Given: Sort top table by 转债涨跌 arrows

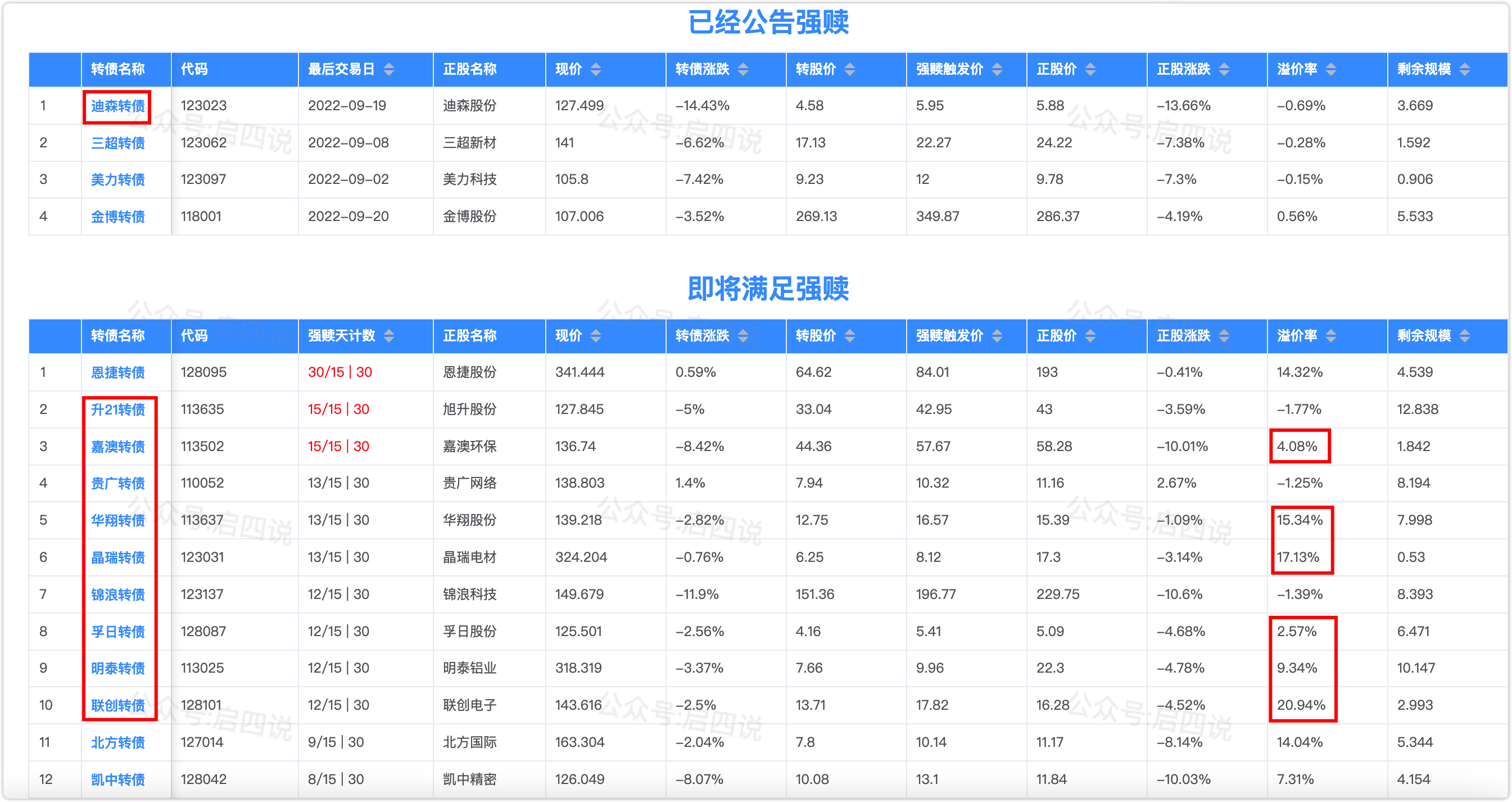Looking at the screenshot, I should point(743,69).
